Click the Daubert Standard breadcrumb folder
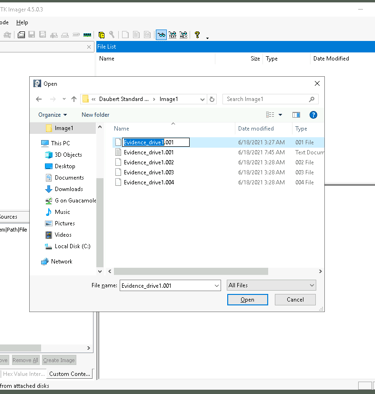The height and width of the screenshot is (394, 375). pyautogui.click(x=124, y=99)
